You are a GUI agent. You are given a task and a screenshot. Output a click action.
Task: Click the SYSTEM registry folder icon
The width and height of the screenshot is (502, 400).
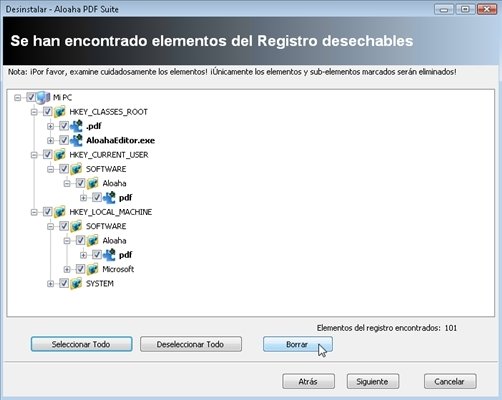(x=76, y=284)
